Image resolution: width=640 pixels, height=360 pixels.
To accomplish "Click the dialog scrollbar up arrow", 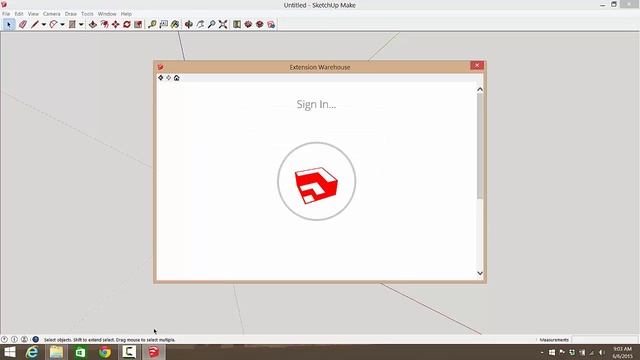I will click(480, 89).
